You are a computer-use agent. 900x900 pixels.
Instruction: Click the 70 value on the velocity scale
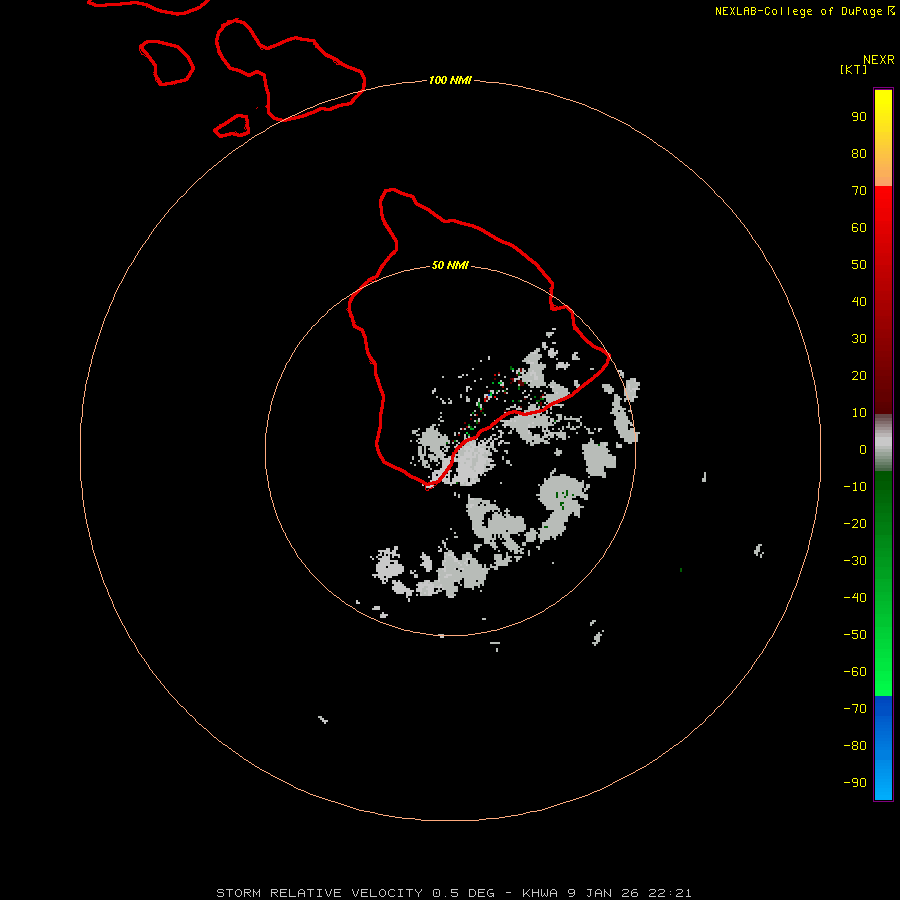click(x=859, y=191)
